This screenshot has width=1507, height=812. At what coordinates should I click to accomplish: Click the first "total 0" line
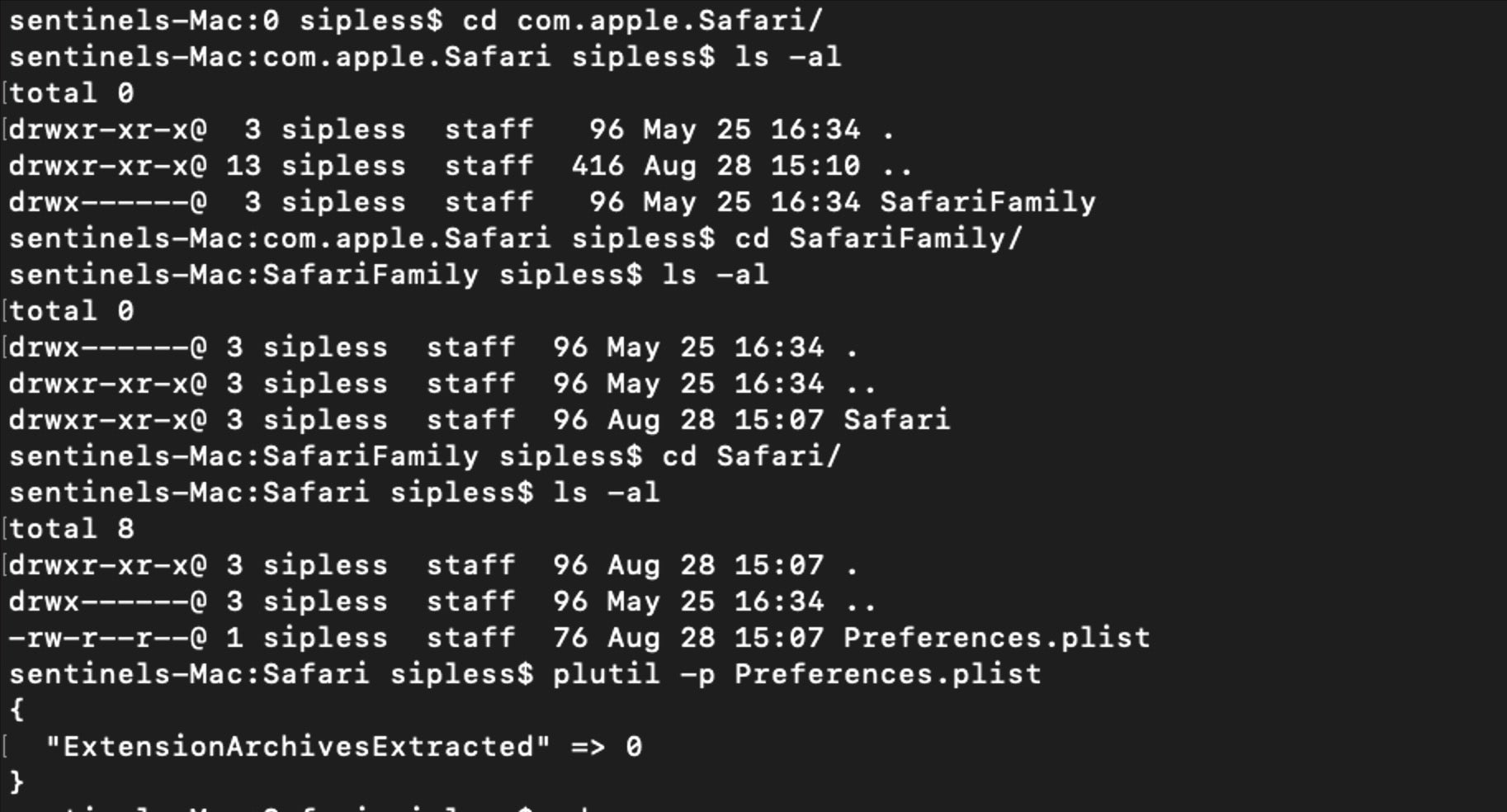[71, 93]
